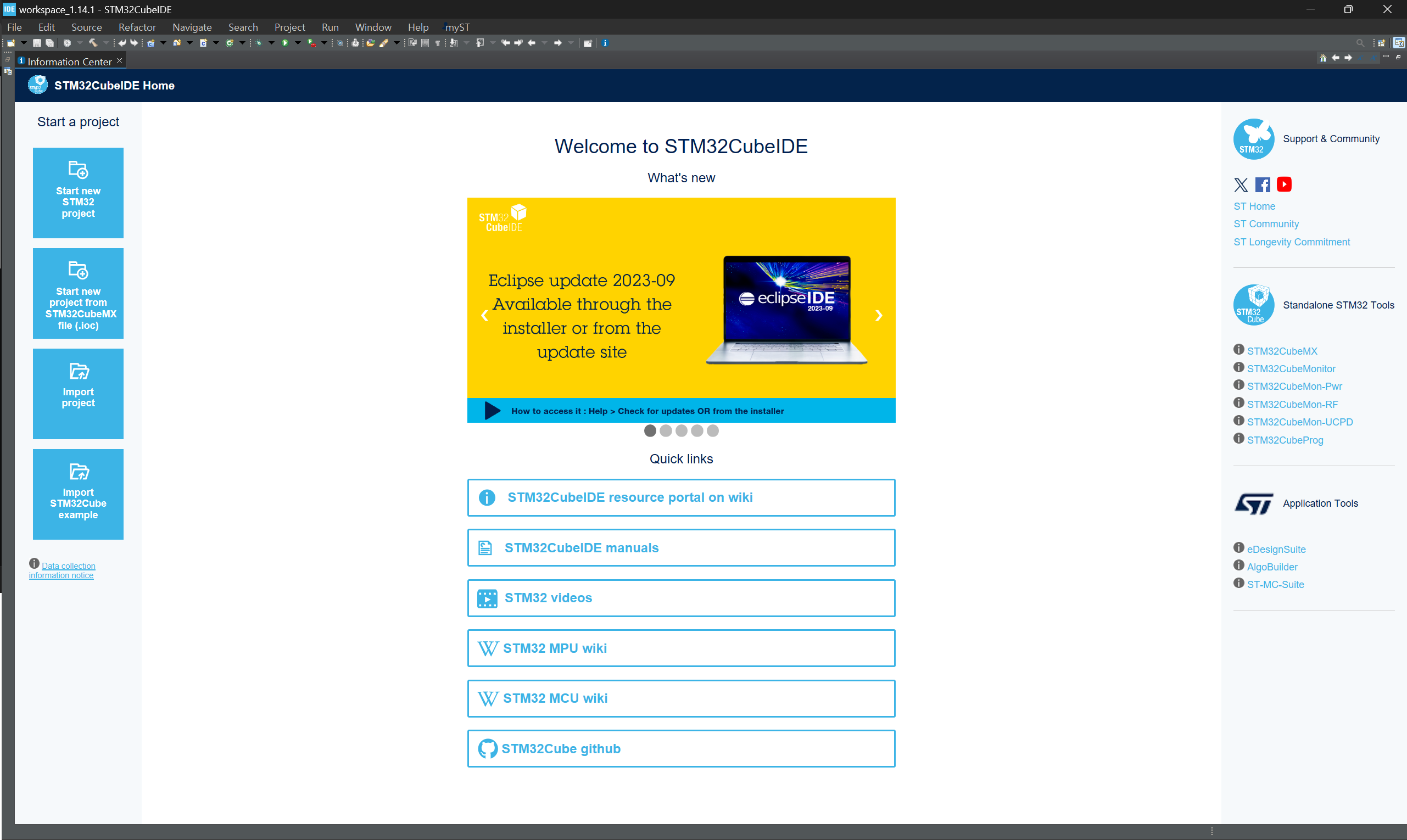The width and height of the screenshot is (1407, 840).
Task: Click the Search flashlight toolbar icon
Action: (383, 43)
